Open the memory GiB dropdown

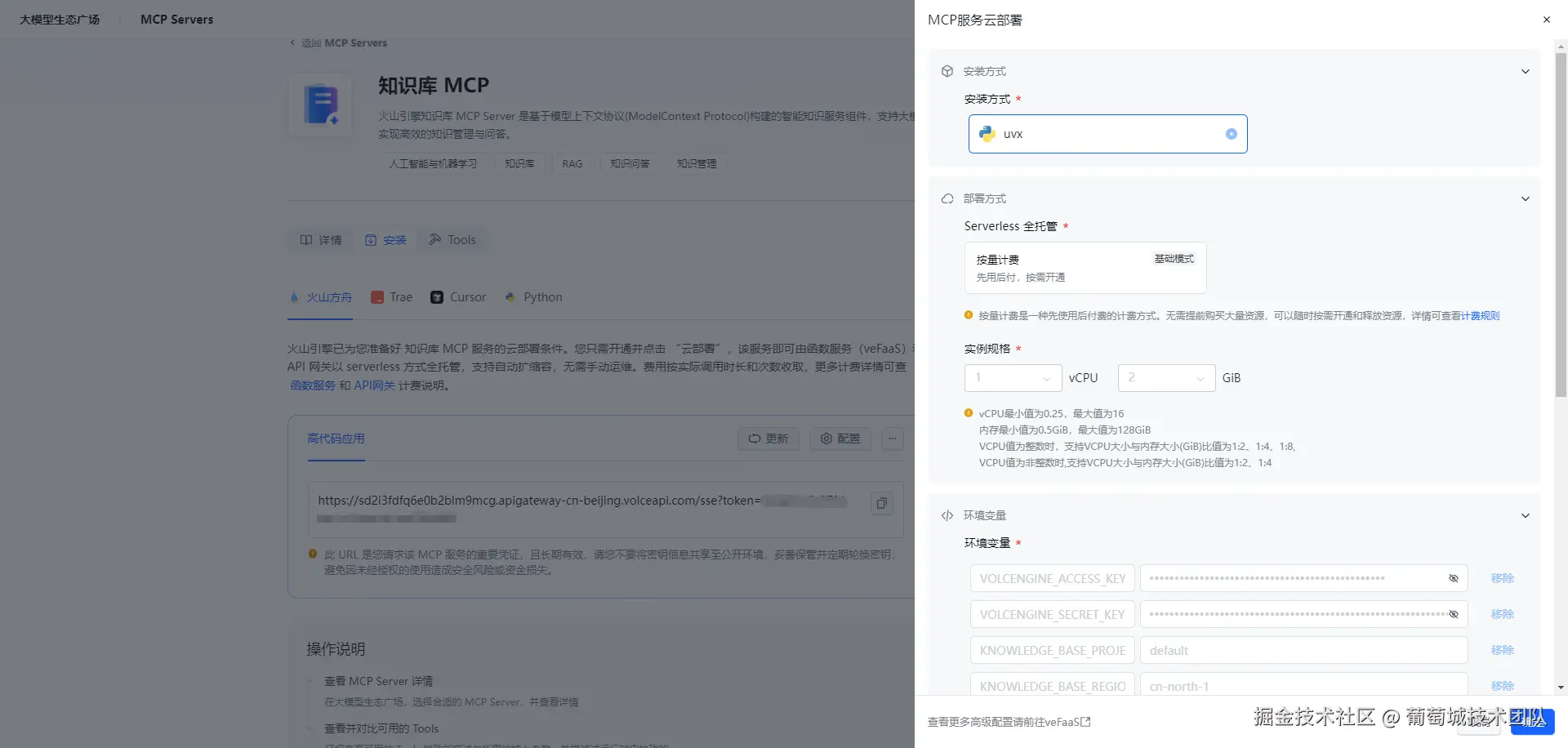pos(1166,378)
